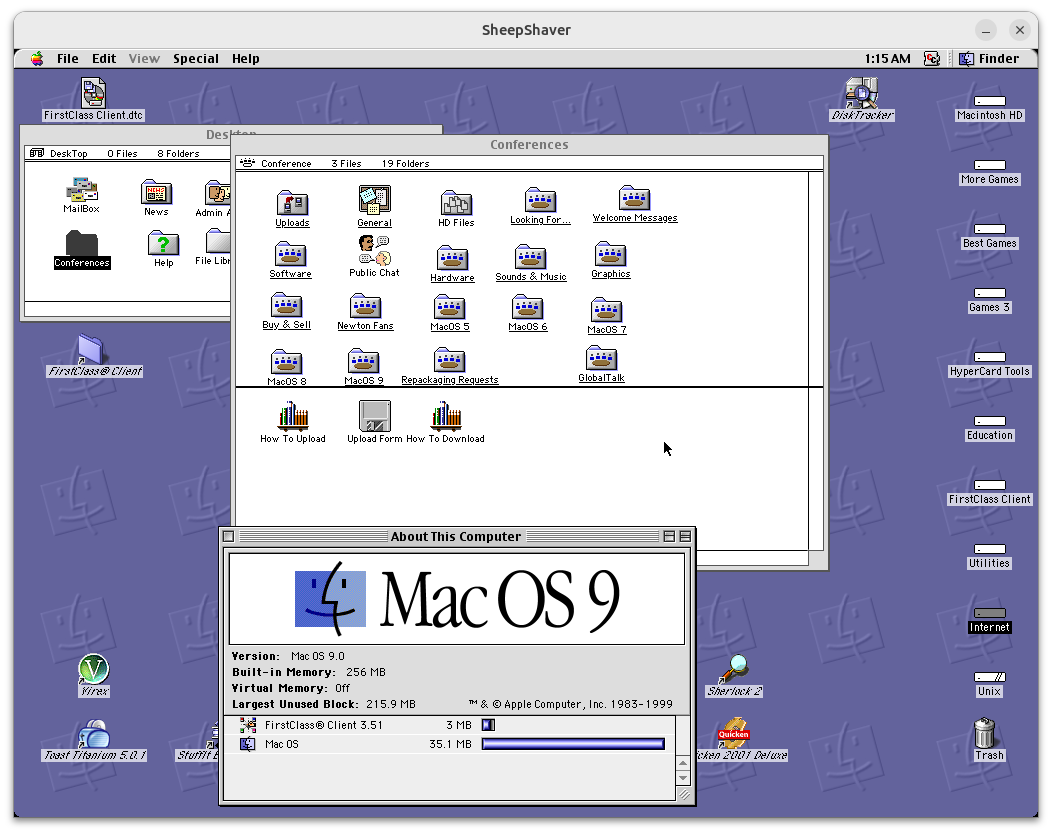Open the Public Chat icon

(x=374, y=251)
